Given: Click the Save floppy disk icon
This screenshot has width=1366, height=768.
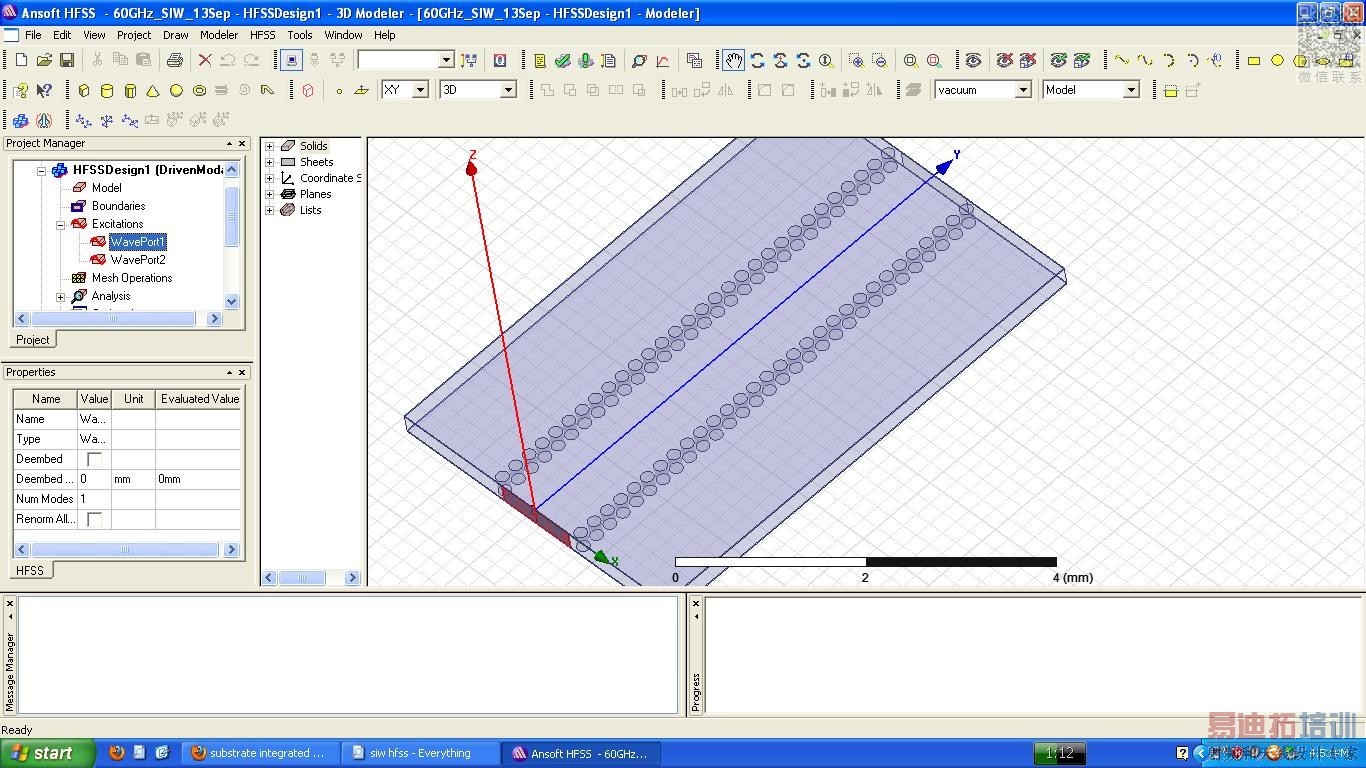Looking at the screenshot, I should click(67, 60).
